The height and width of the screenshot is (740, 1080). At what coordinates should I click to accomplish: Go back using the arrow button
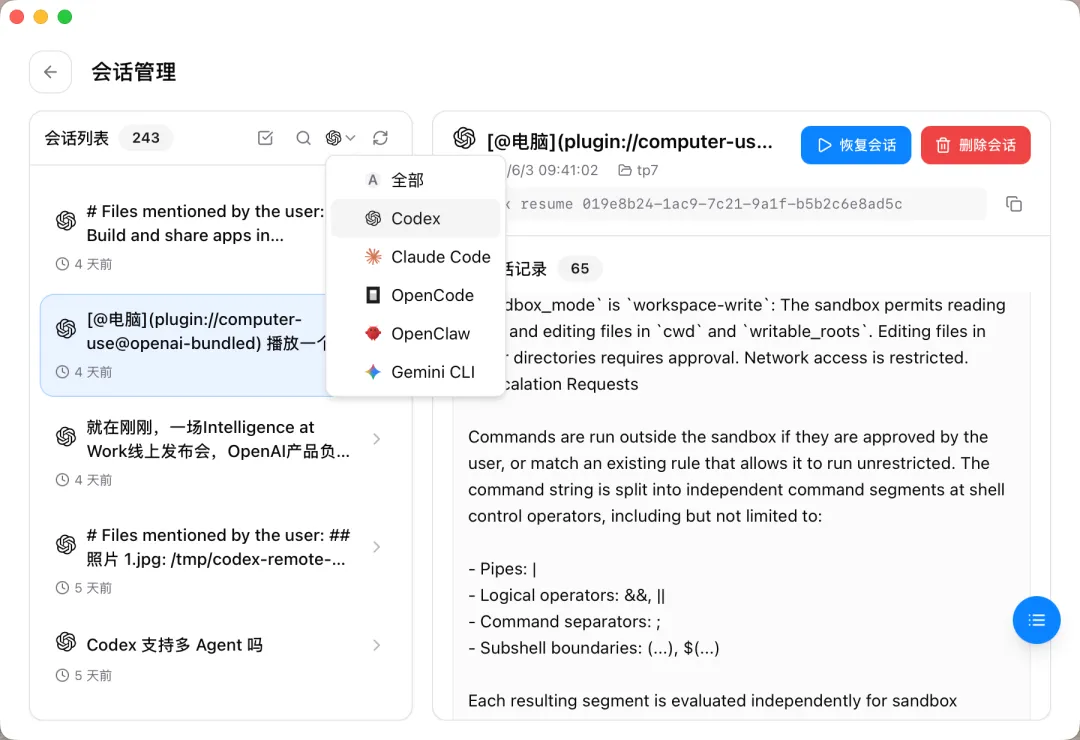point(50,72)
